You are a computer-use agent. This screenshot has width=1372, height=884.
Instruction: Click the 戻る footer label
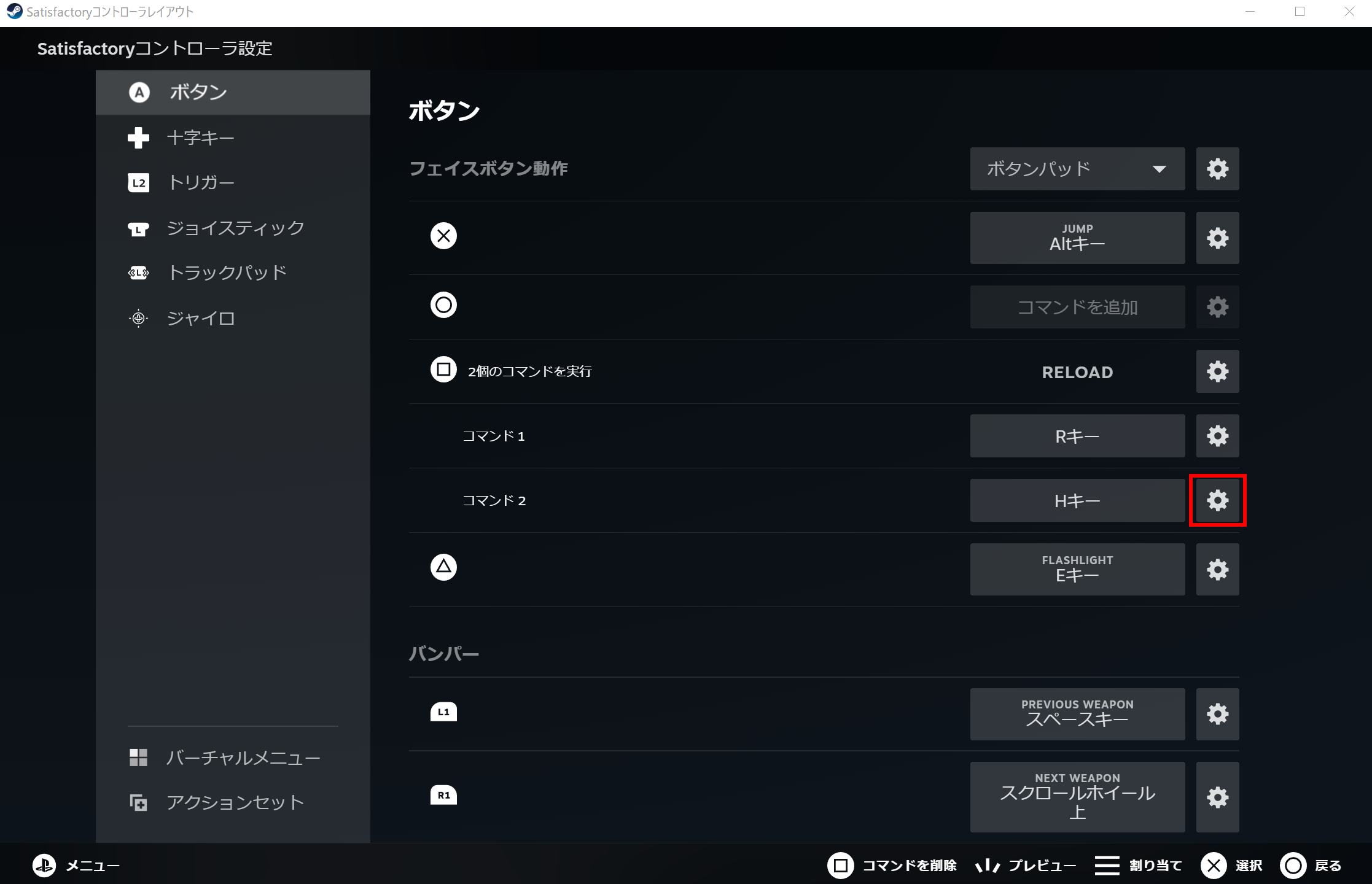(1328, 866)
